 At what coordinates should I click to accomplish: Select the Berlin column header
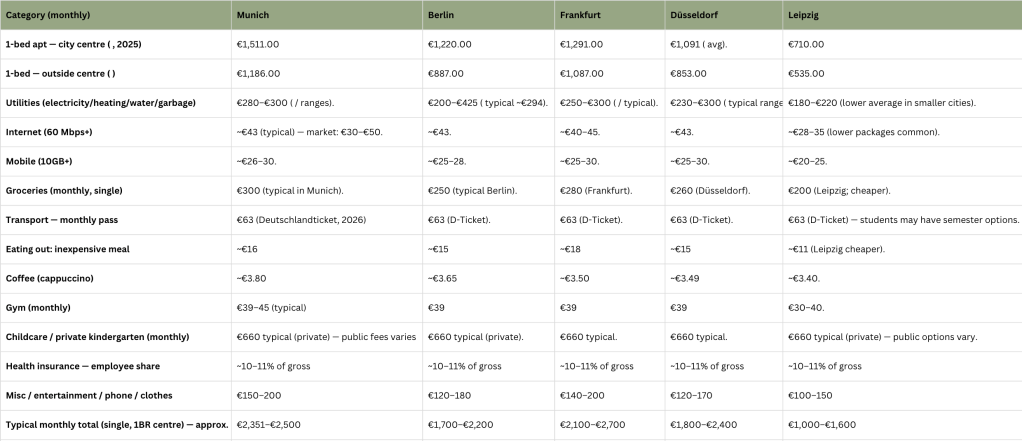(441, 16)
